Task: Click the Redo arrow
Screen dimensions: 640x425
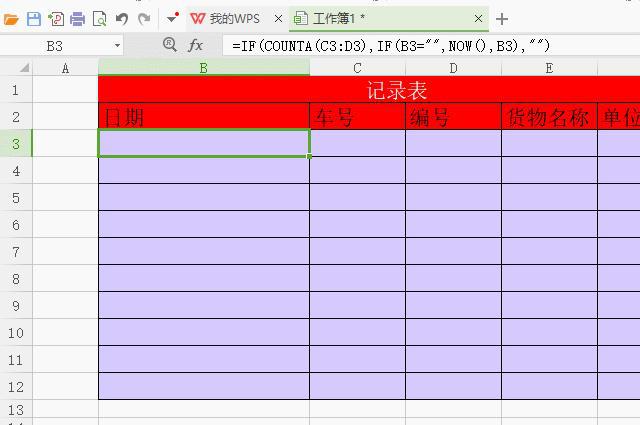Action: 144,19
